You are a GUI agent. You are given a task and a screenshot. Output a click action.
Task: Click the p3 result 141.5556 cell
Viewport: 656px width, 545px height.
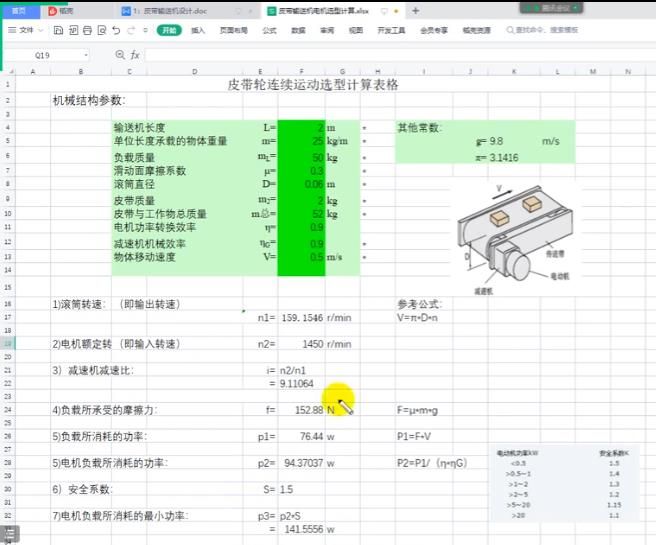point(302,529)
